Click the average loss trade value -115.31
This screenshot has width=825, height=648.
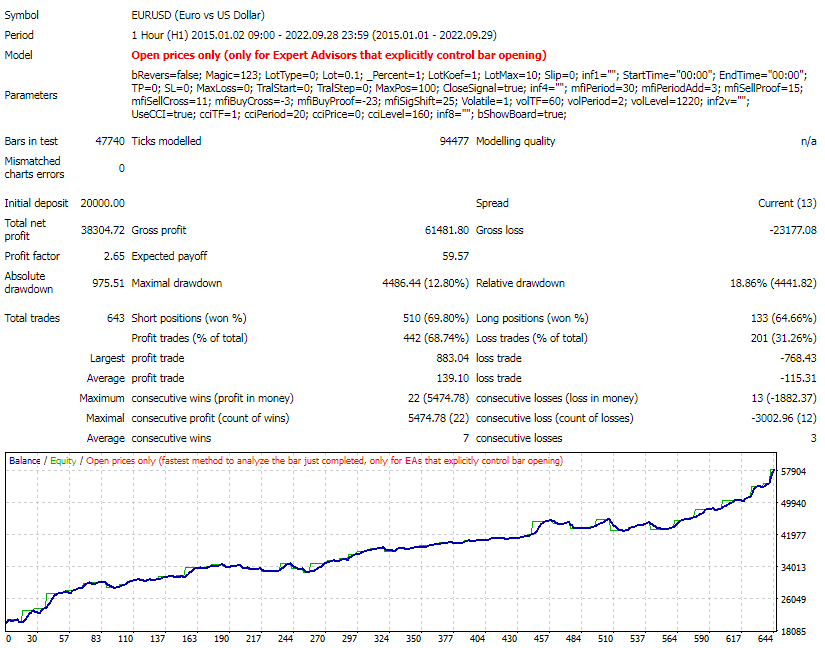coord(799,378)
